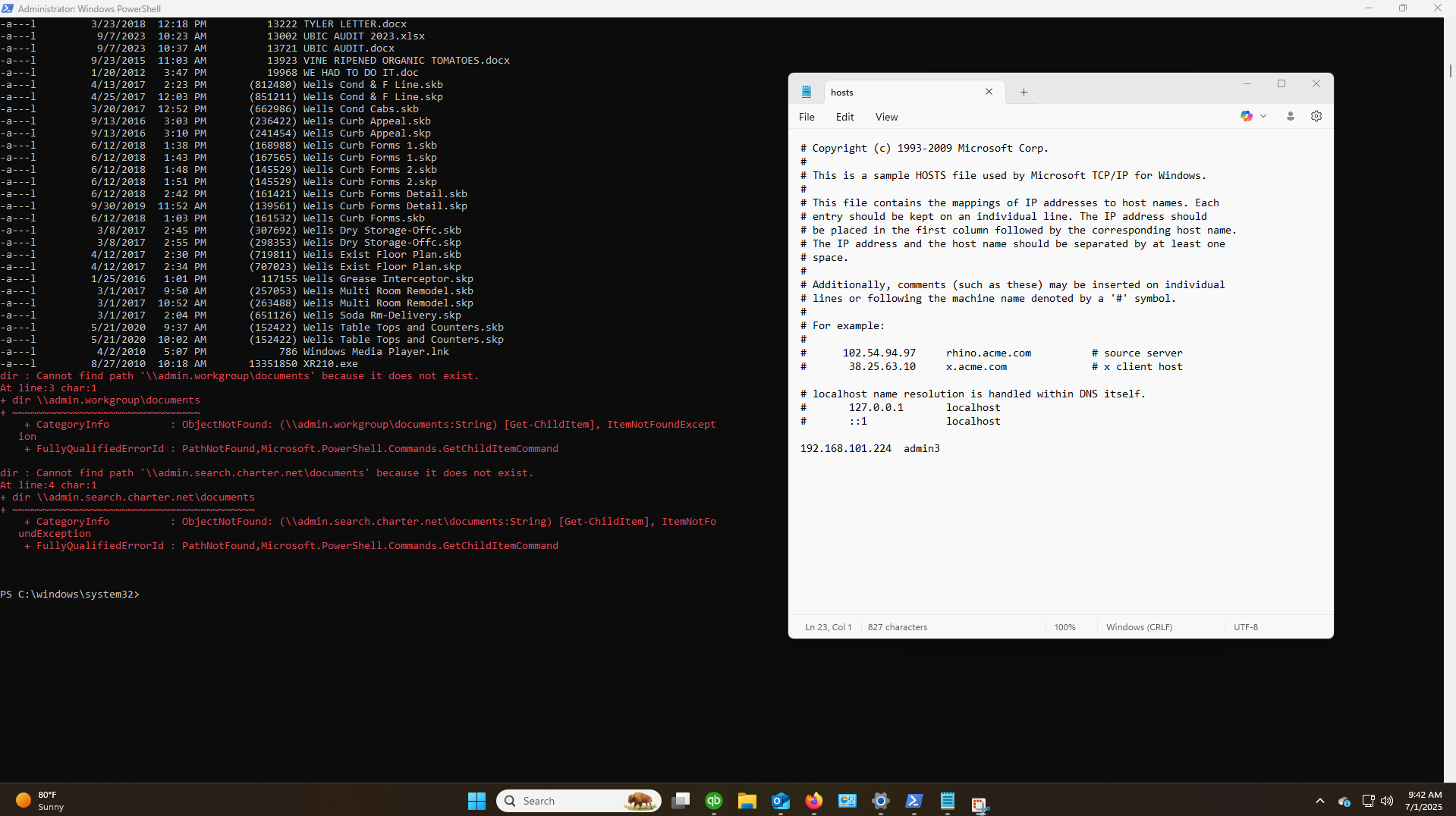1456x816 pixels.
Task: Click the Copilot icon in Notepad
Action: click(1246, 116)
